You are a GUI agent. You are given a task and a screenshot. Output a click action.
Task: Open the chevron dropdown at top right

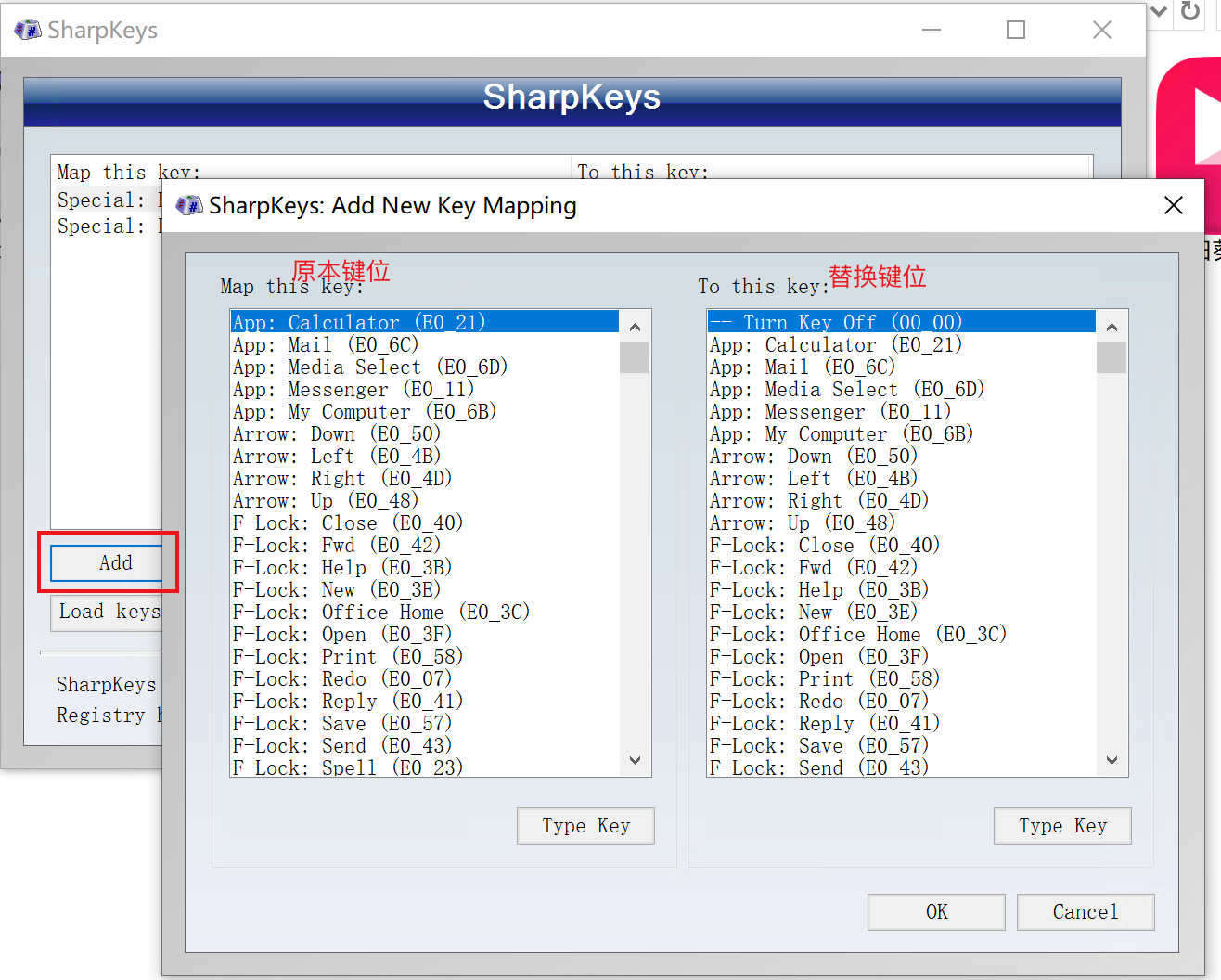point(1158,13)
